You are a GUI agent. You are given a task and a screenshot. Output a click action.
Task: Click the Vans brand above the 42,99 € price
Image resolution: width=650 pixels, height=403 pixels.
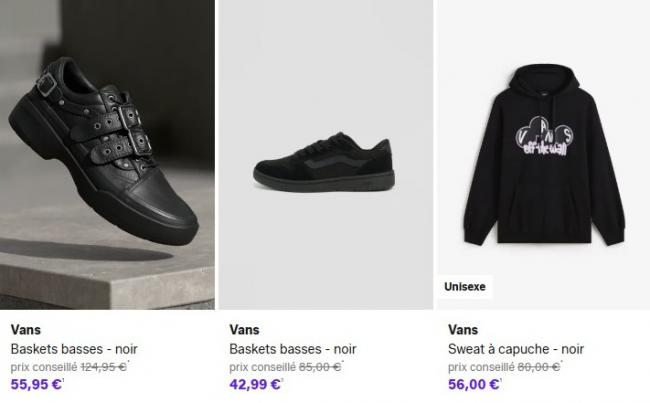click(244, 330)
